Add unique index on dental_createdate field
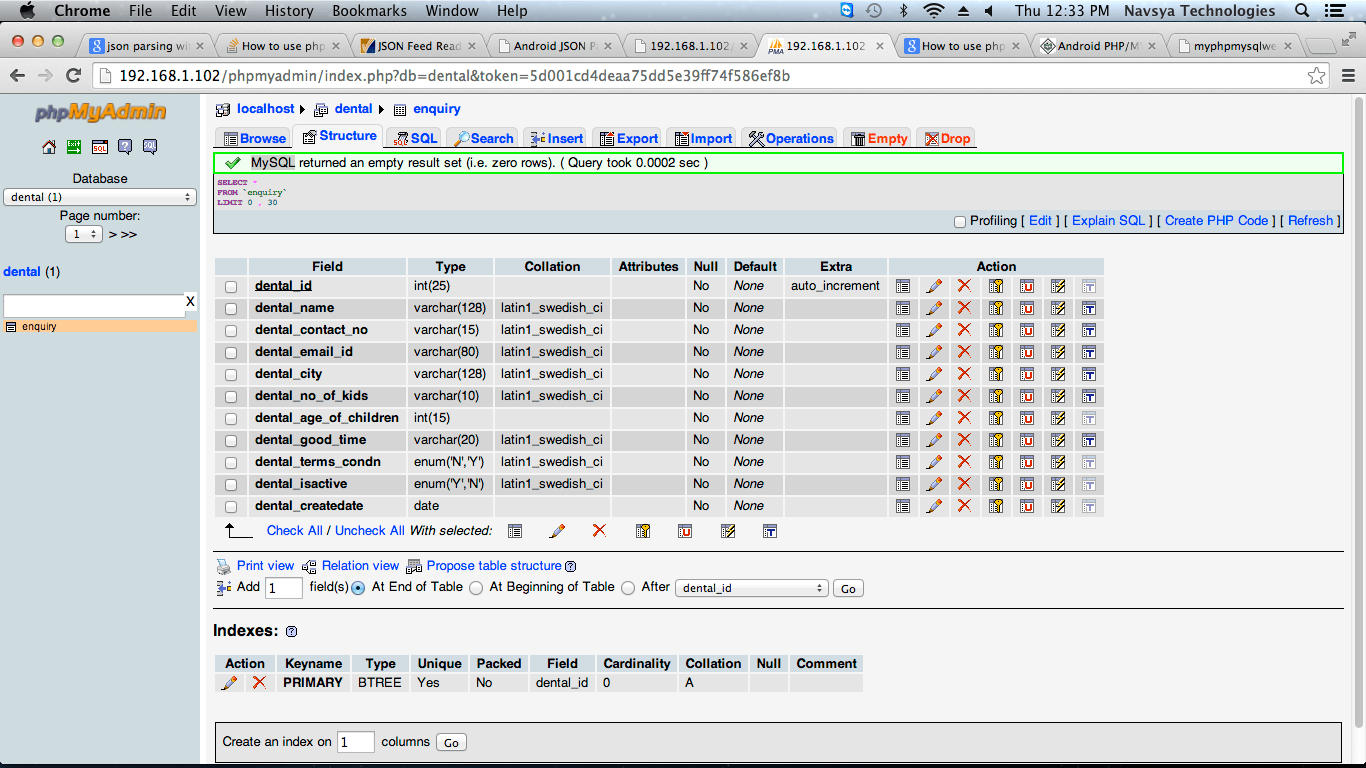This screenshot has width=1366, height=768. click(x=1027, y=505)
